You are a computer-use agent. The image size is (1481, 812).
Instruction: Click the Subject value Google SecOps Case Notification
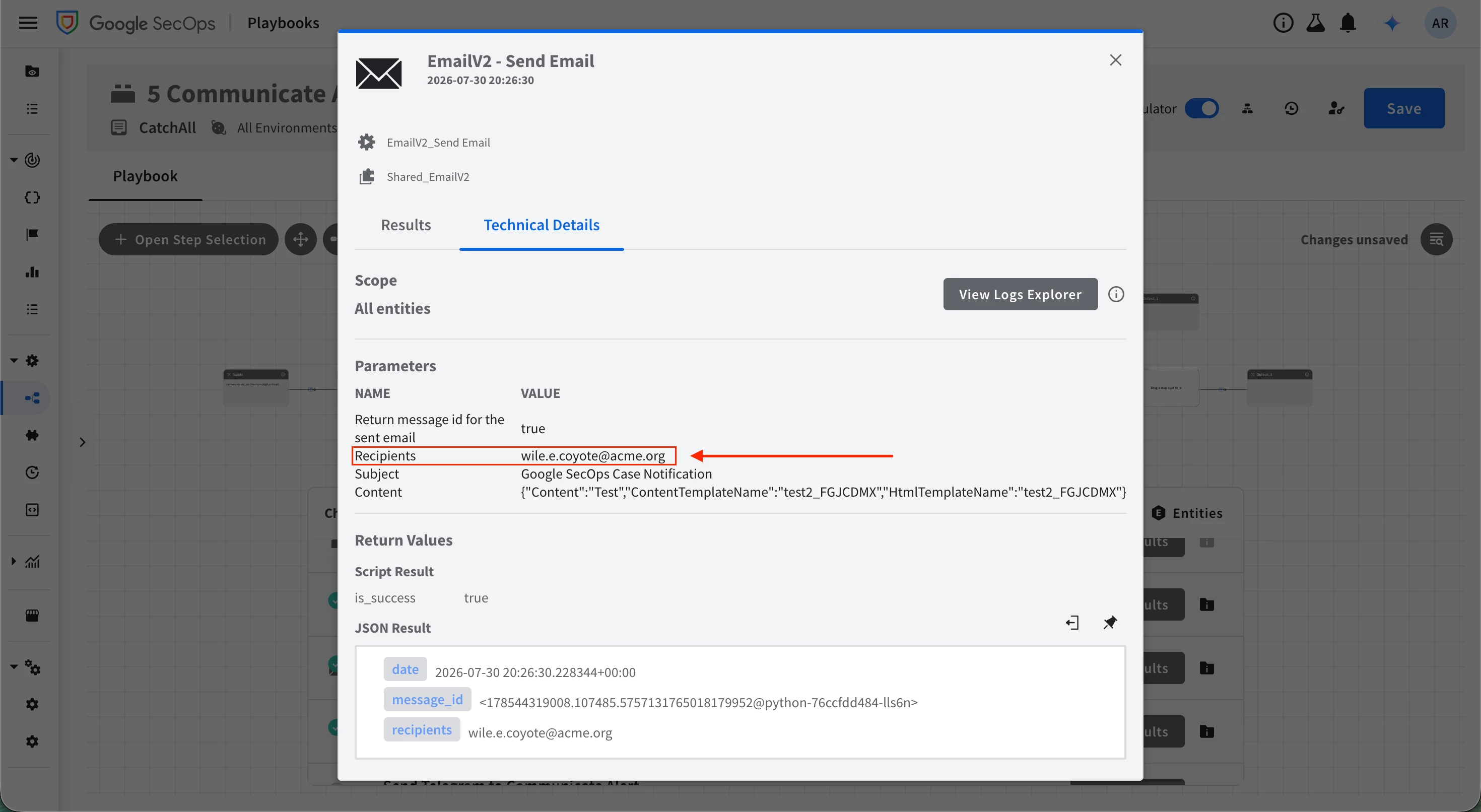pos(616,474)
